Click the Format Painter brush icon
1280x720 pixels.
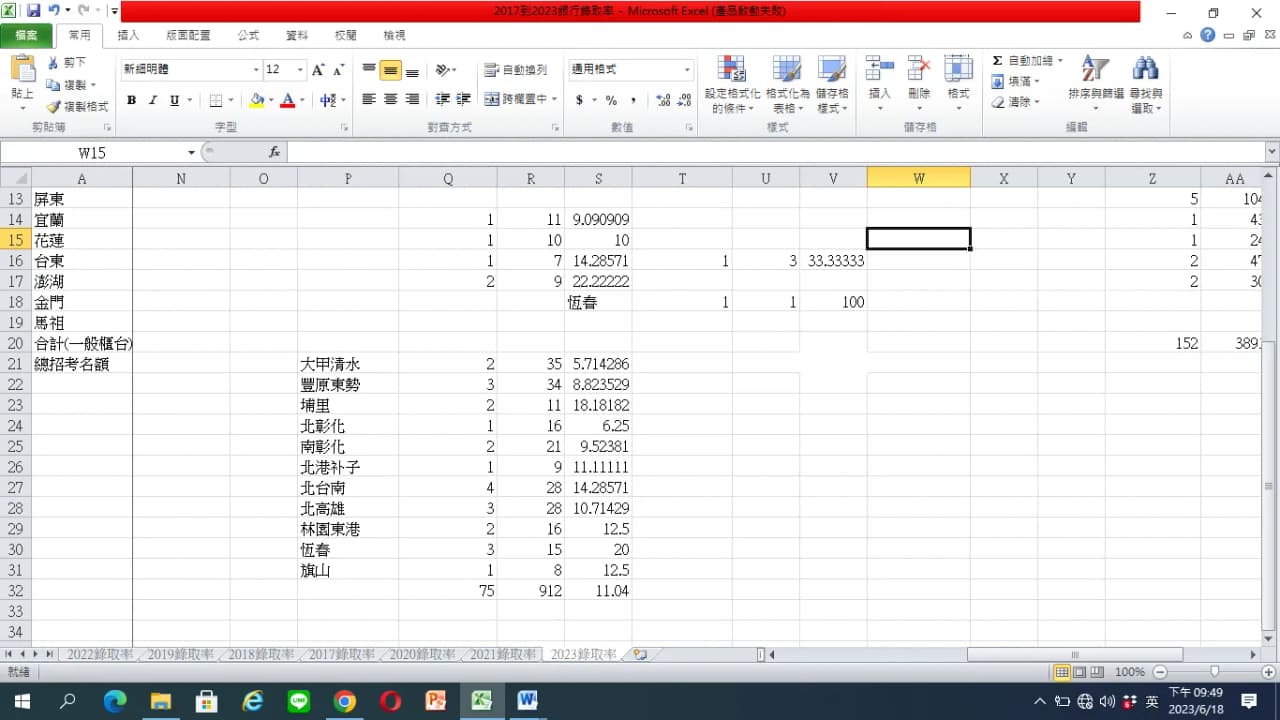click(x=53, y=106)
